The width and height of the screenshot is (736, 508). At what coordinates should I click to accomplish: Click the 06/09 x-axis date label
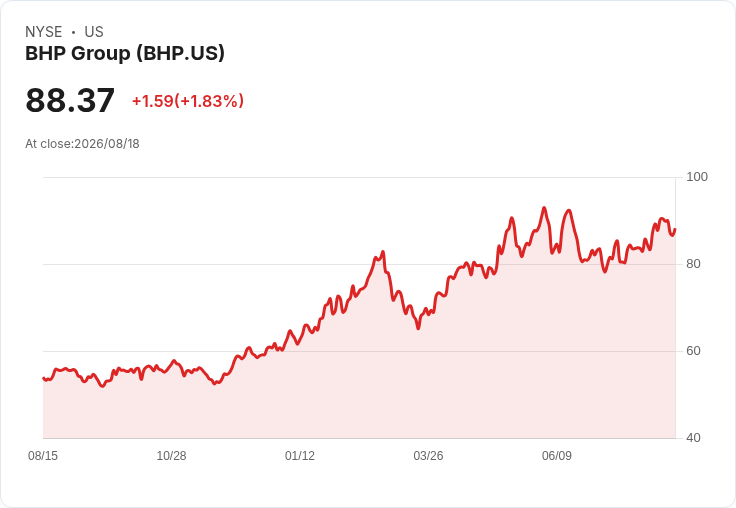pyautogui.click(x=557, y=455)
